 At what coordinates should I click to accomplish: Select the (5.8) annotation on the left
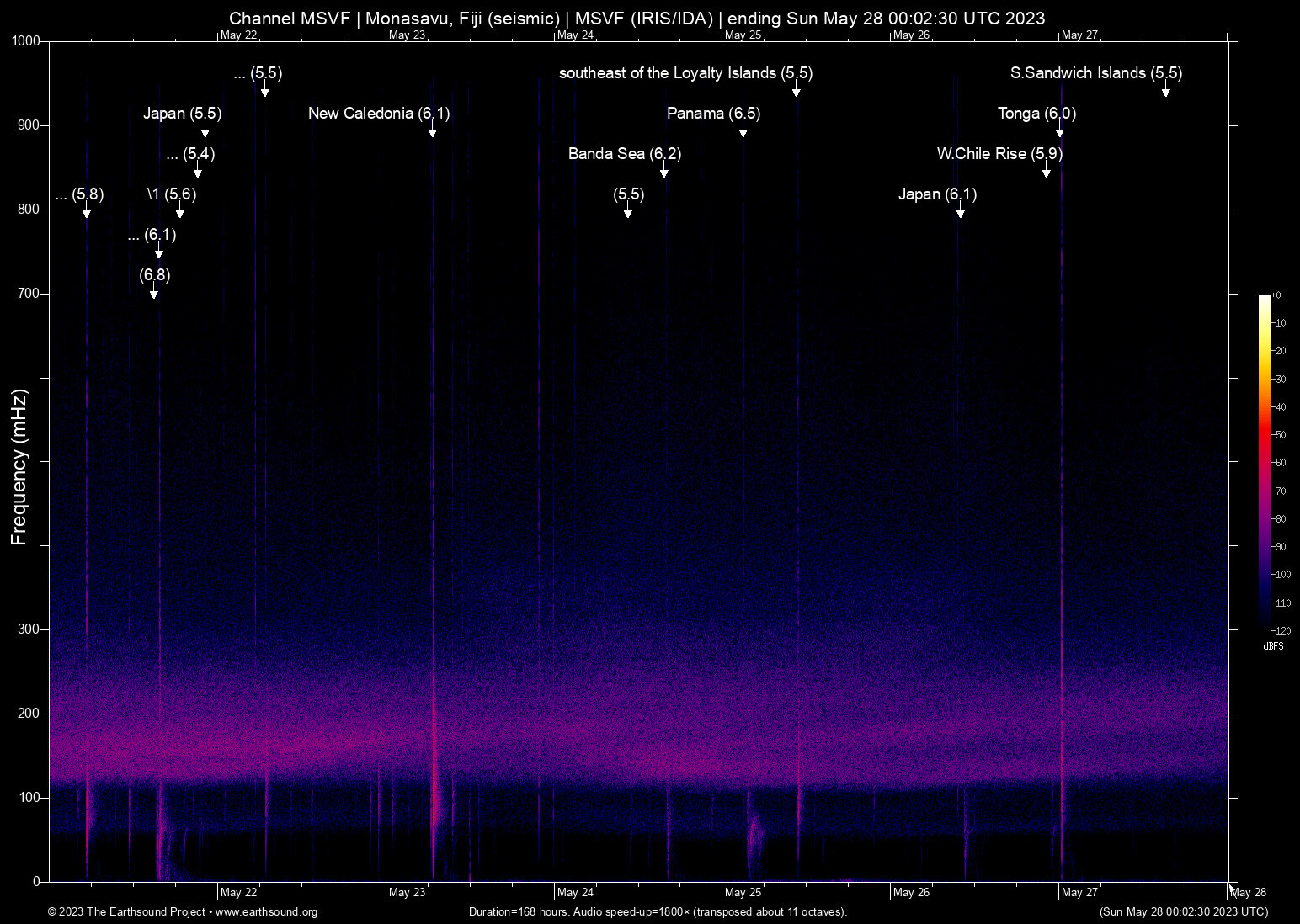[80, 194]
